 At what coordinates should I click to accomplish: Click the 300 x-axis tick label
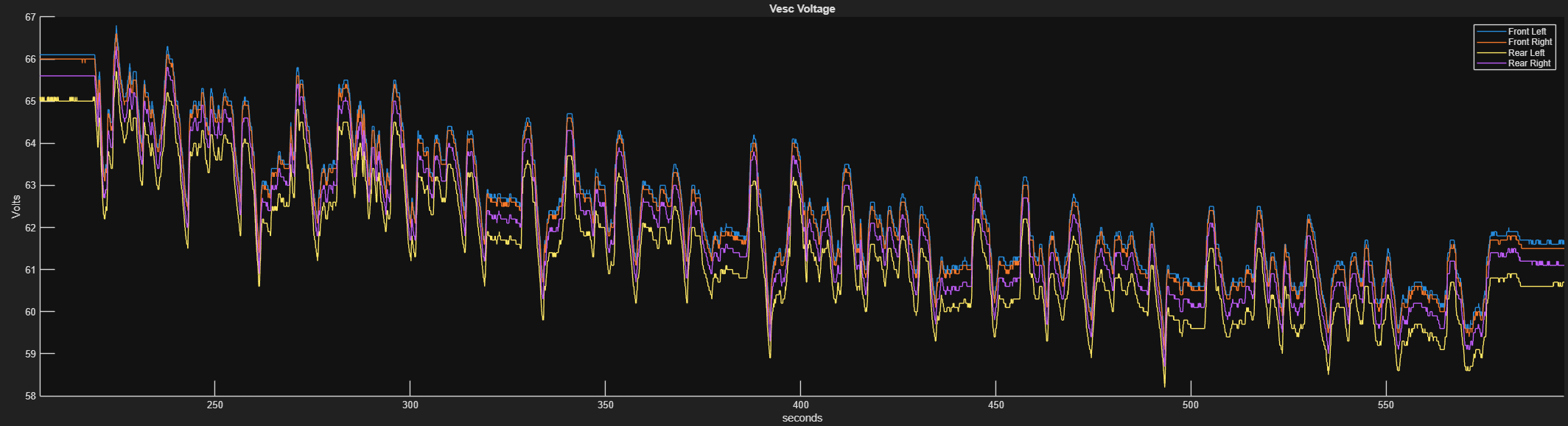point(410,405)
